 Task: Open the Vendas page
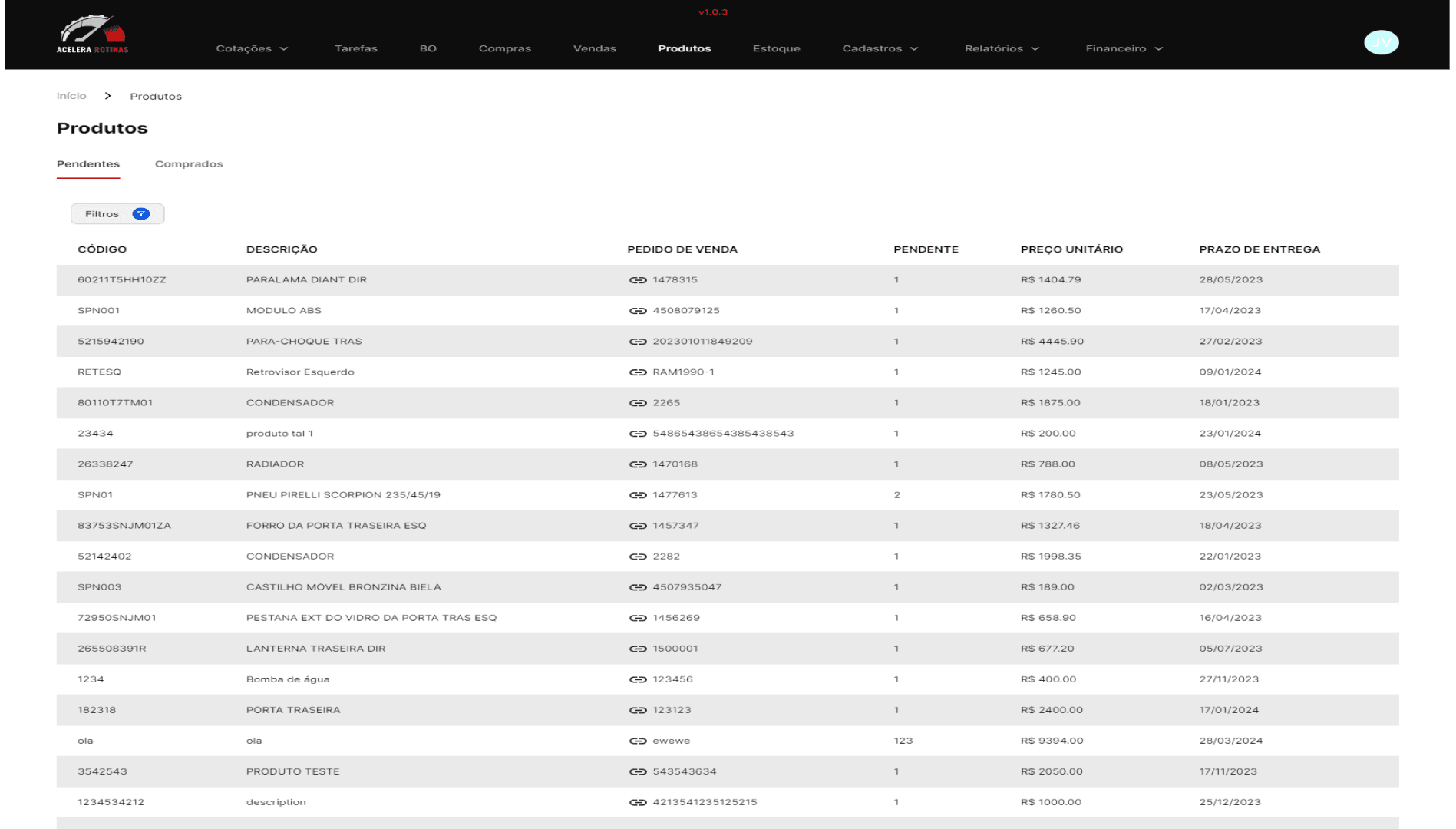pos(594,48)
